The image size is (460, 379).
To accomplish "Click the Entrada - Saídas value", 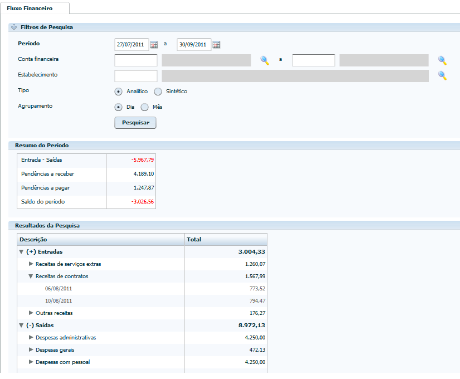I will 142,160.
